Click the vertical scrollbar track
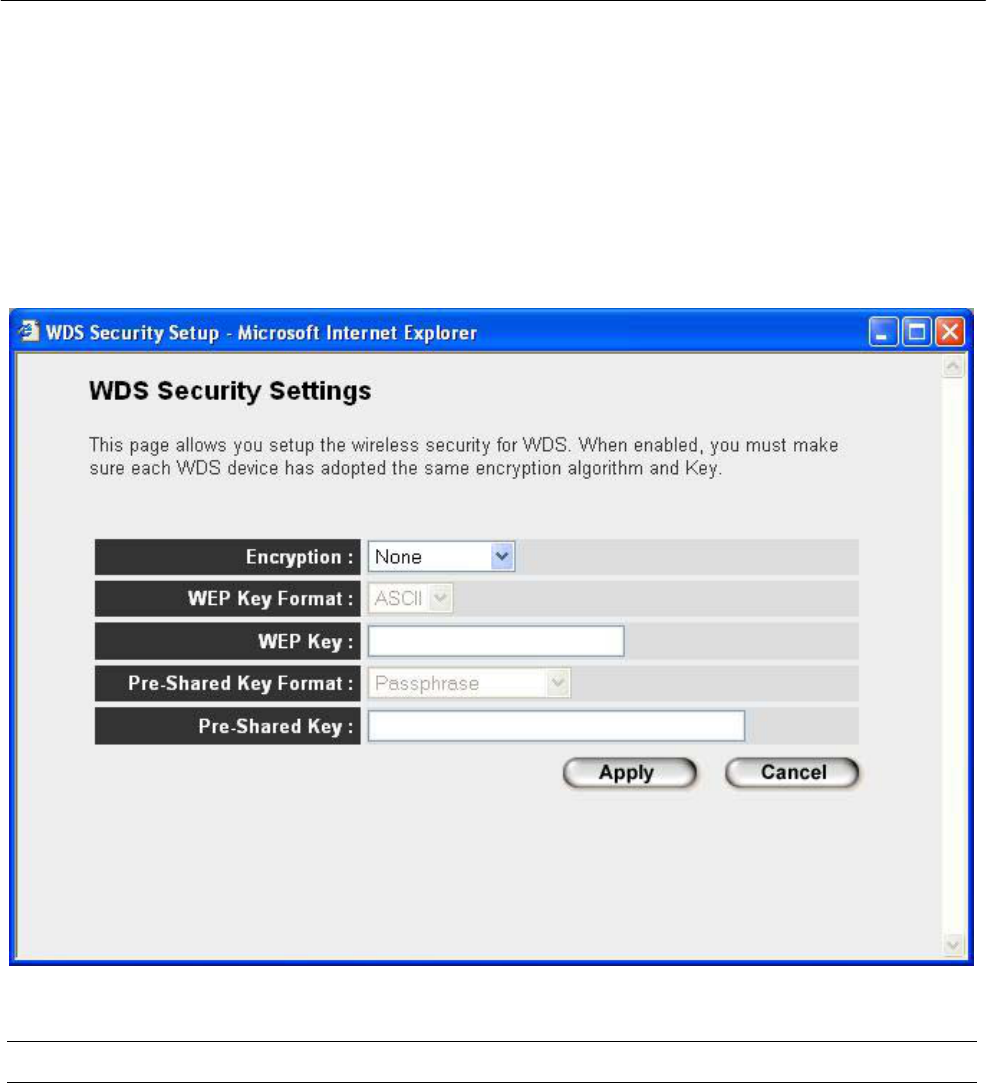 click(x=952, y=656)
